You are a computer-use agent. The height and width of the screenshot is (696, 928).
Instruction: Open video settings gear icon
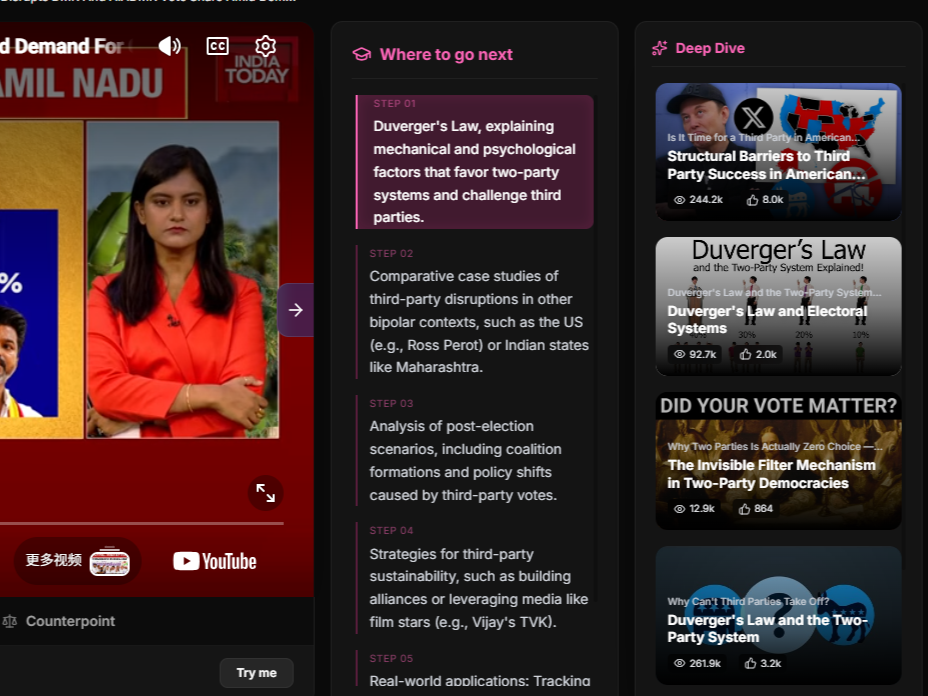click(x=266, y=46)
